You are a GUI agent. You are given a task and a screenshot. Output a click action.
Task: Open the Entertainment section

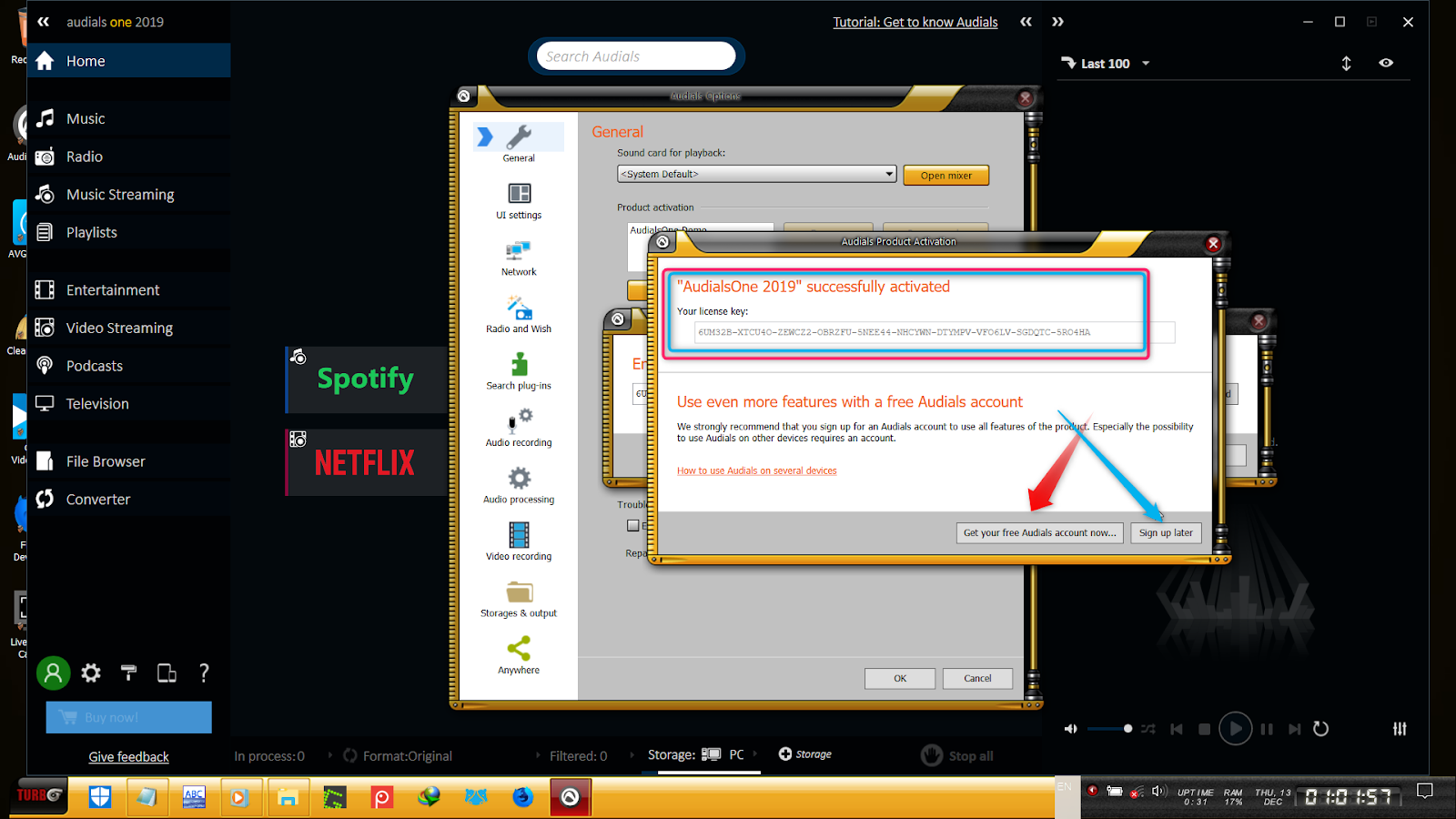tap(129, 290)
